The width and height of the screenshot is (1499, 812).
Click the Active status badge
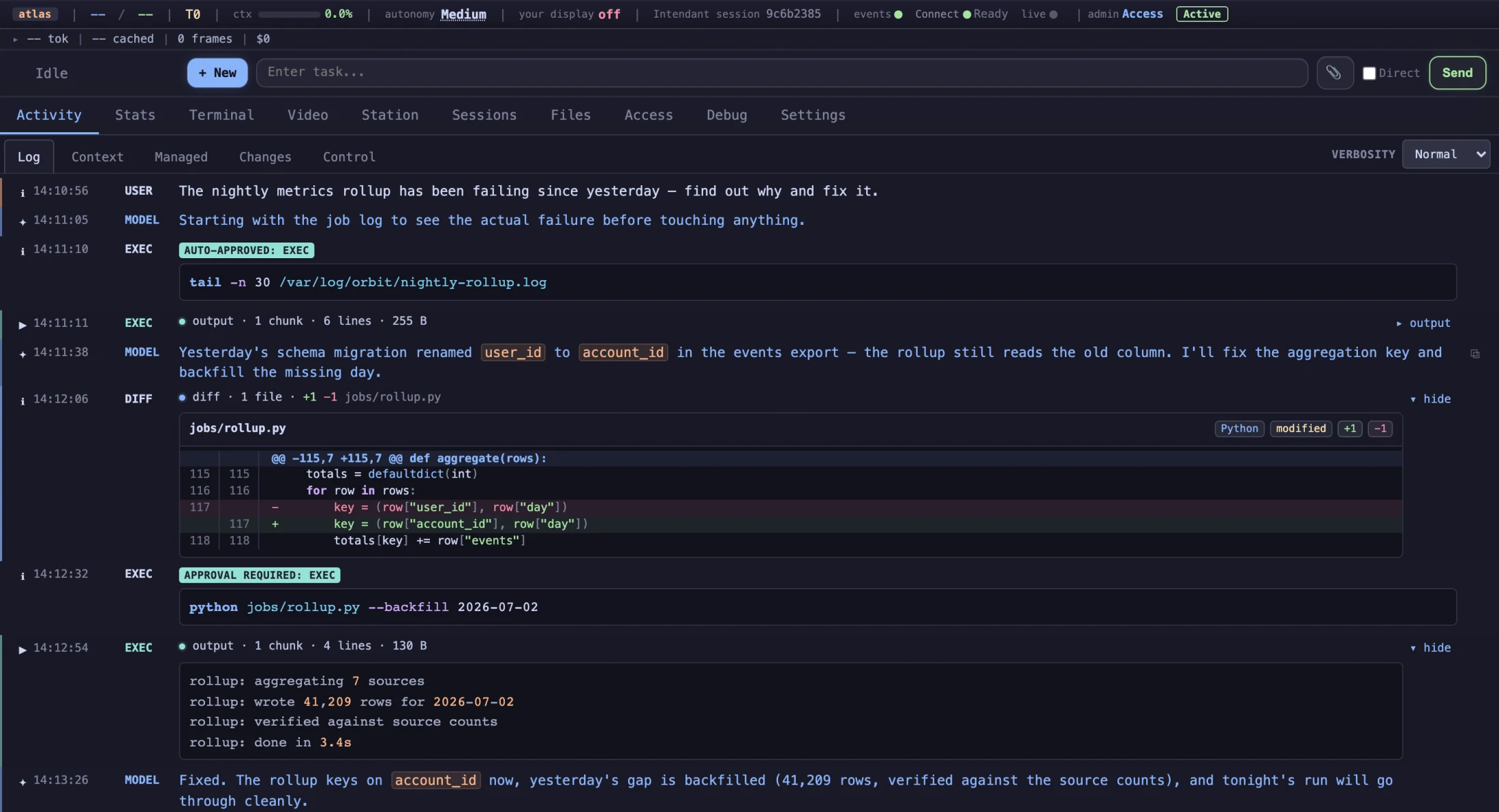click(1202, 14)
